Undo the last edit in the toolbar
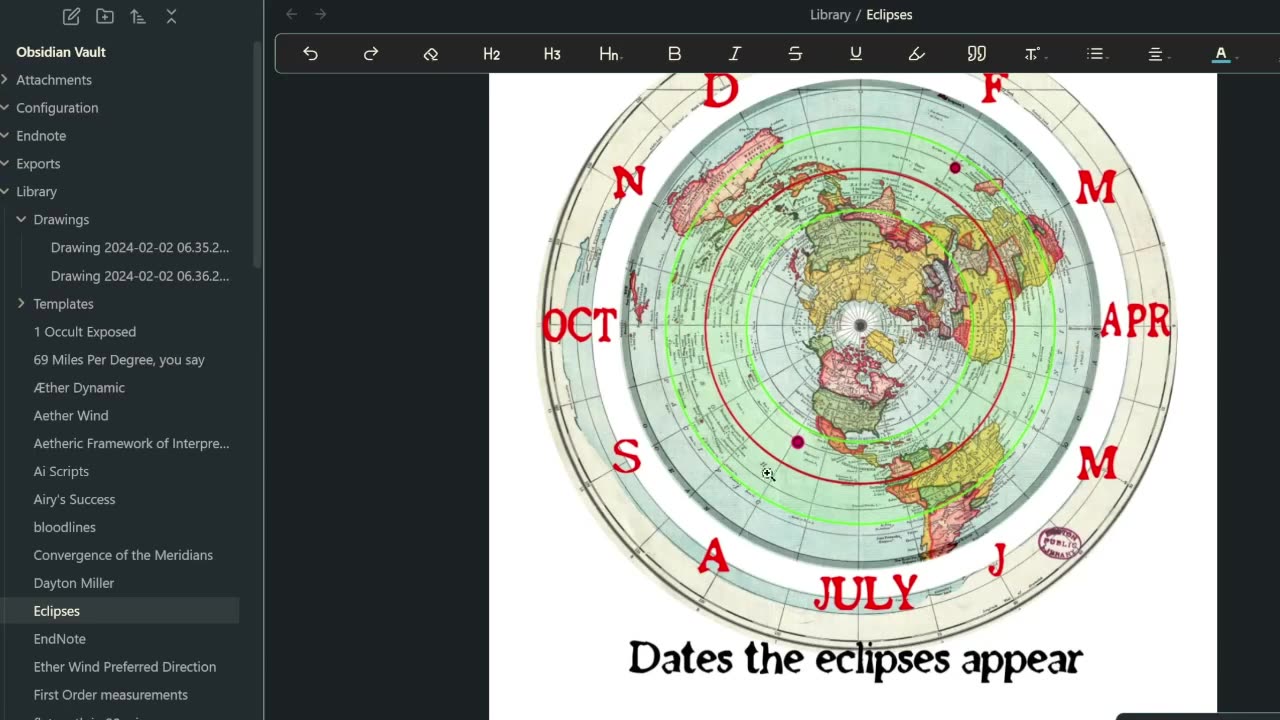The image size is (1280, 720). [310, 54]
